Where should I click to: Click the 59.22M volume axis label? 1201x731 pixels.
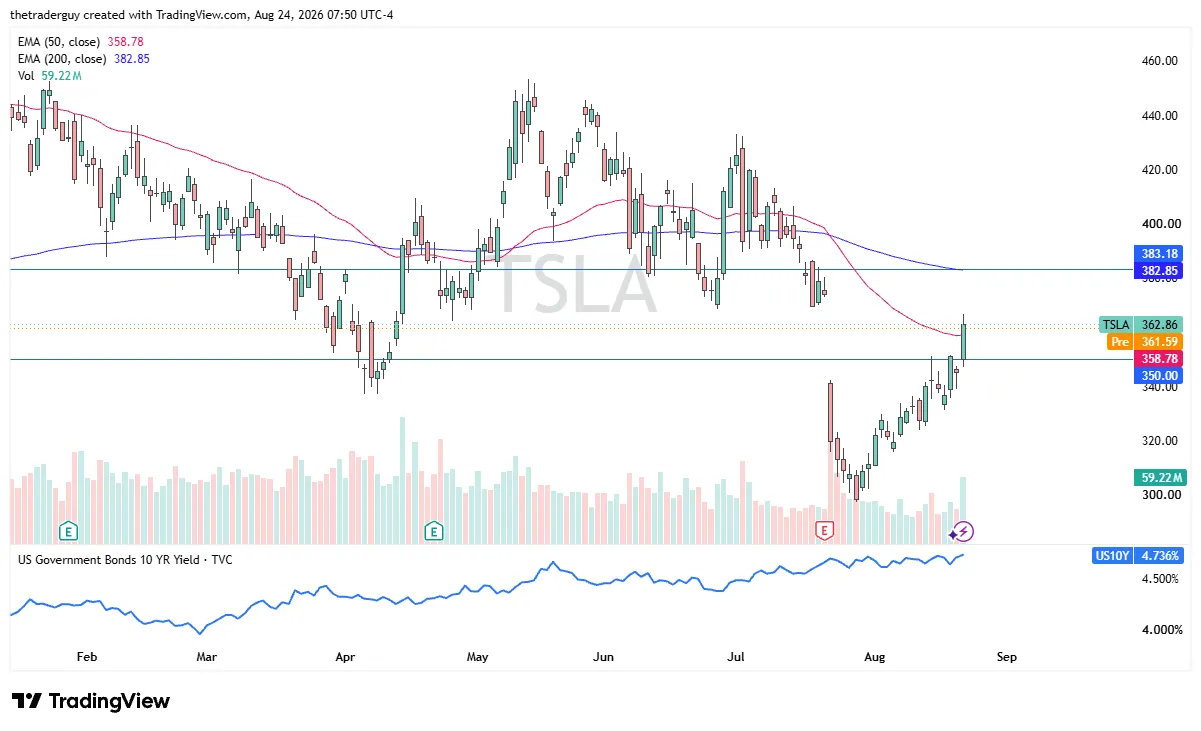pyautogui.click(x=1160, y=477)
